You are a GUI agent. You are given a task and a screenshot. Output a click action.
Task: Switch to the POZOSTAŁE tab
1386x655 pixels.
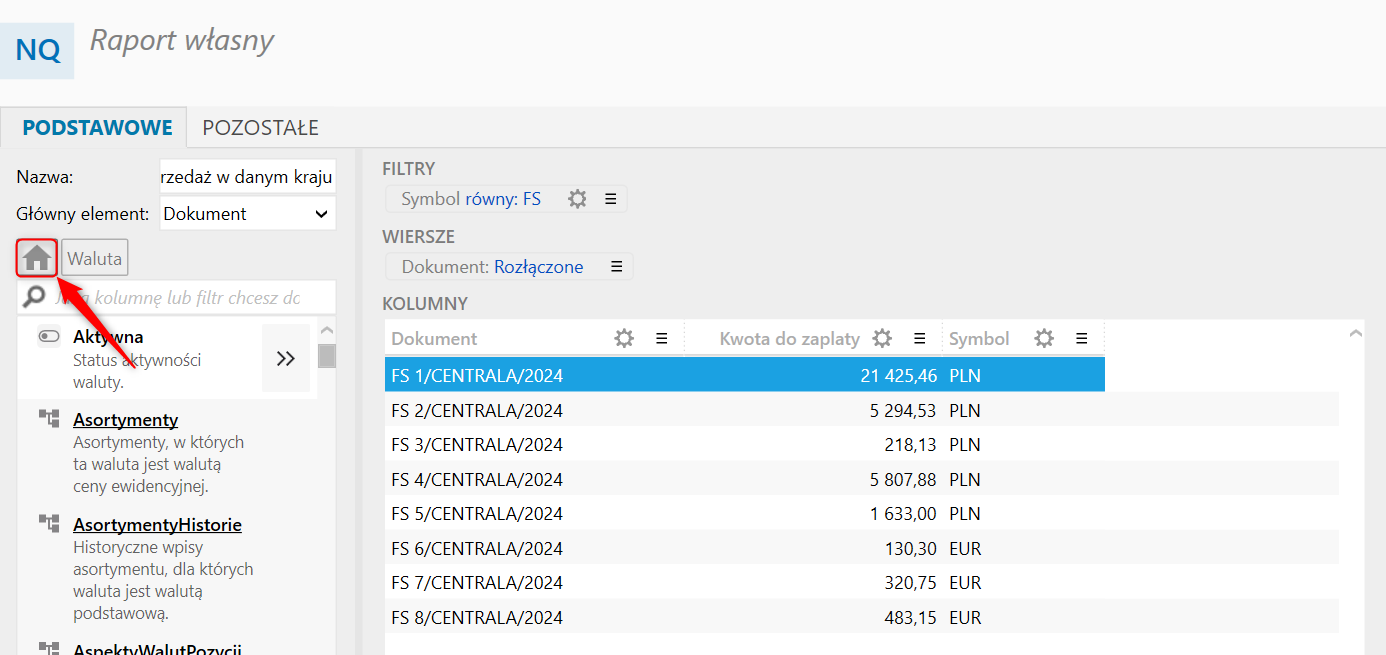[260, 128]
